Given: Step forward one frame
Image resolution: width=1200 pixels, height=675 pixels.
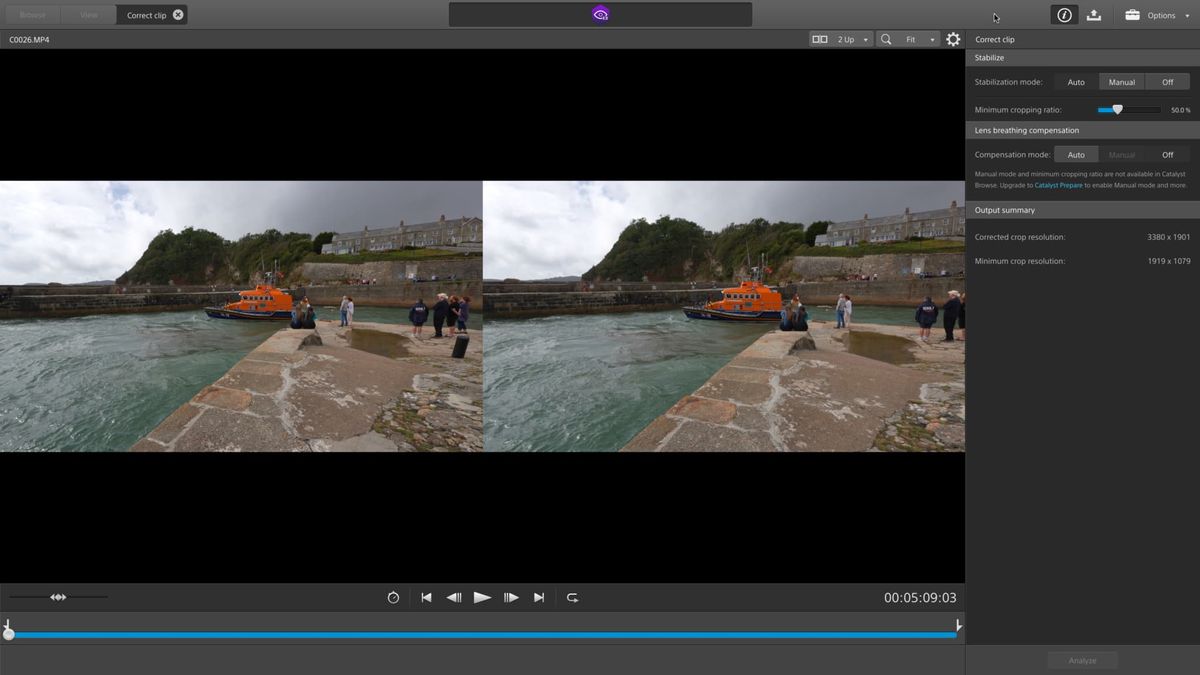Looking at the screenshot, I should (x=511, y=597).
